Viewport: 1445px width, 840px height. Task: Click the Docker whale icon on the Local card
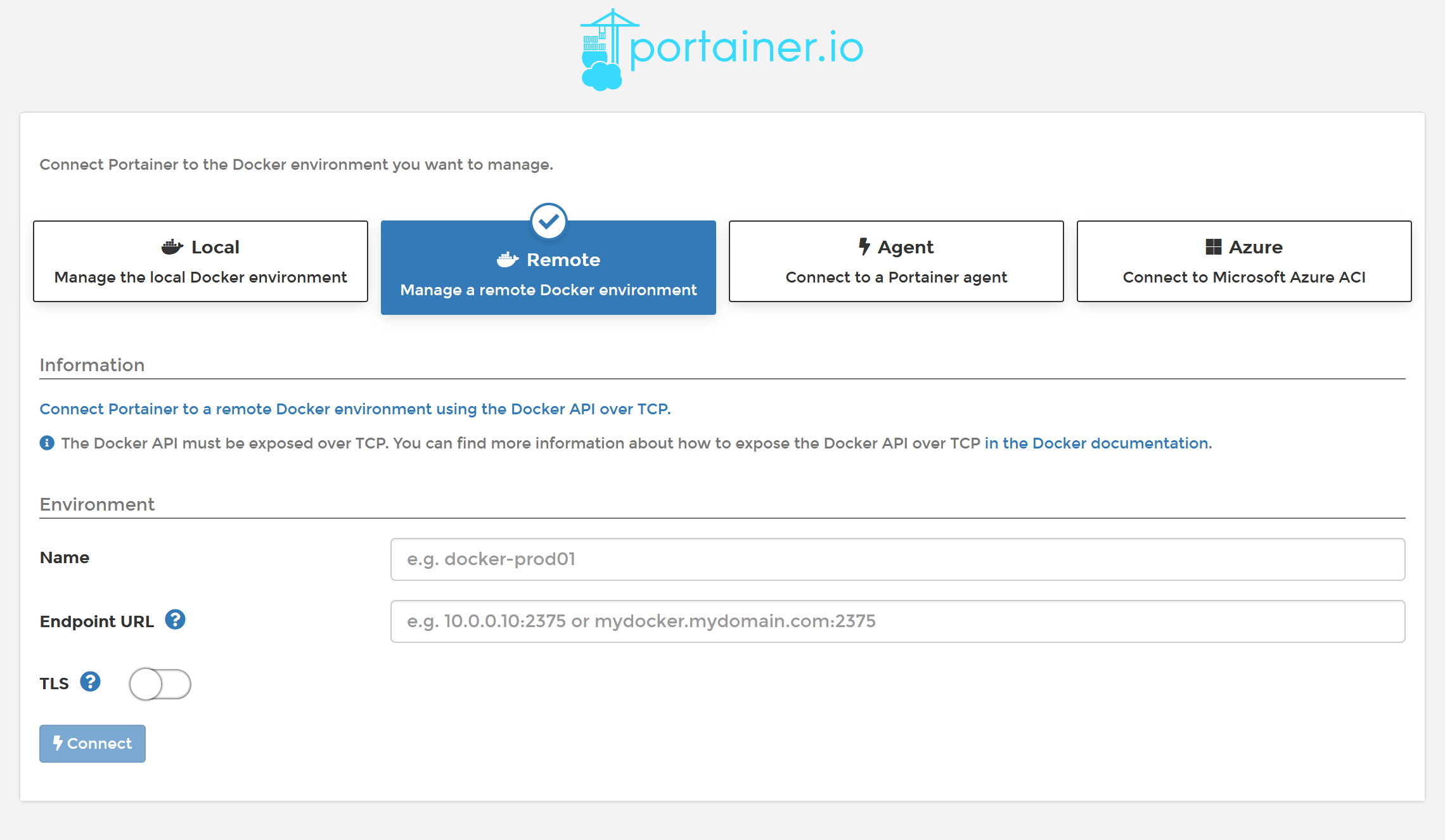[x=172, y=246]
